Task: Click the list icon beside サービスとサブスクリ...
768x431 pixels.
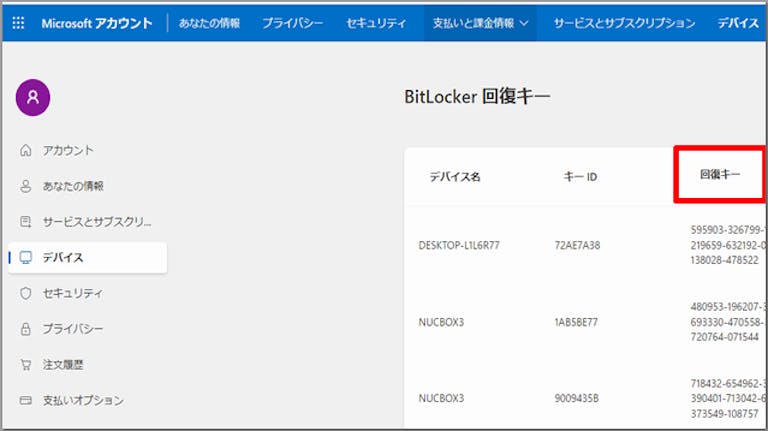Action: 25,222
